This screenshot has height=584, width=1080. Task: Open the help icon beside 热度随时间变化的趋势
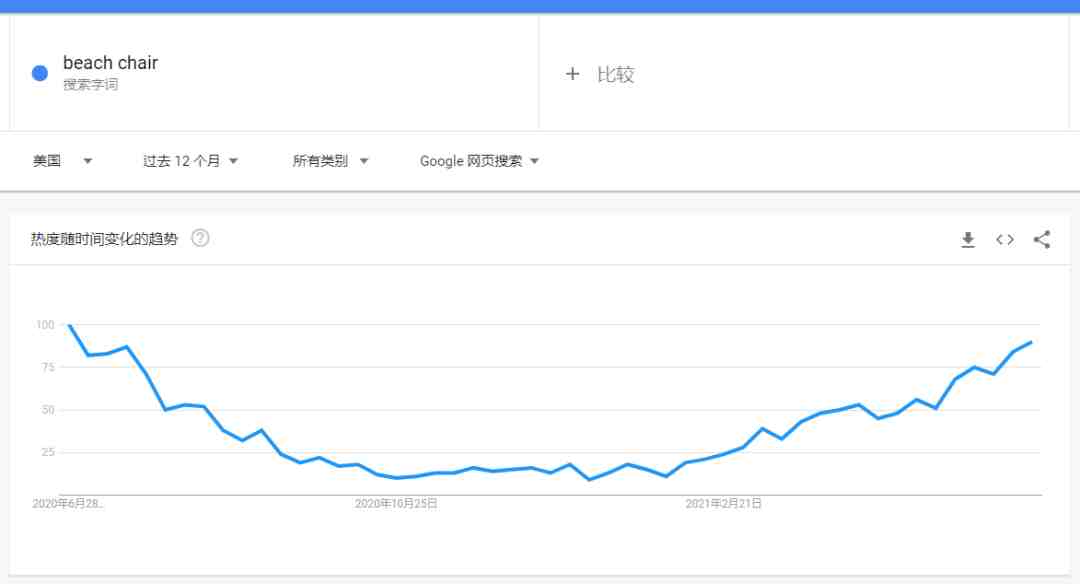click(200, 238)
